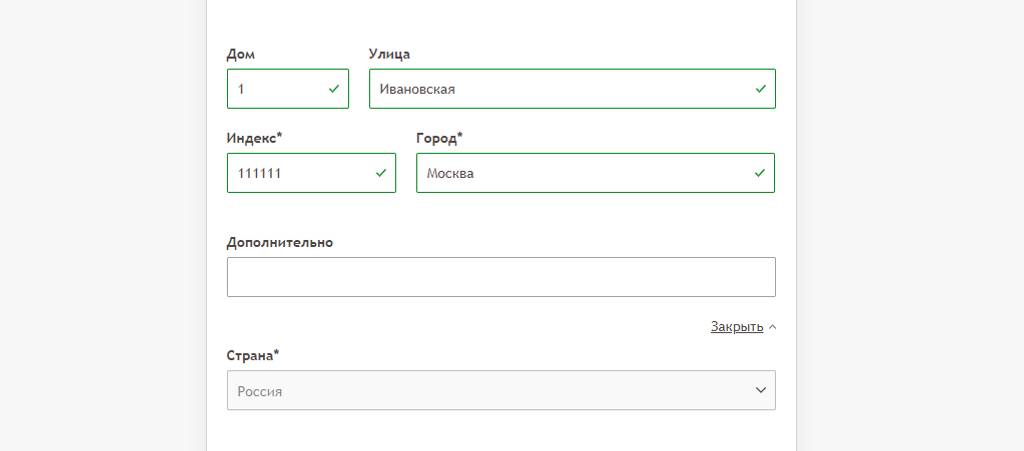Focus the Индекс field with 111111
Viewport: 1024px width, 451px height.
point(312,173)
